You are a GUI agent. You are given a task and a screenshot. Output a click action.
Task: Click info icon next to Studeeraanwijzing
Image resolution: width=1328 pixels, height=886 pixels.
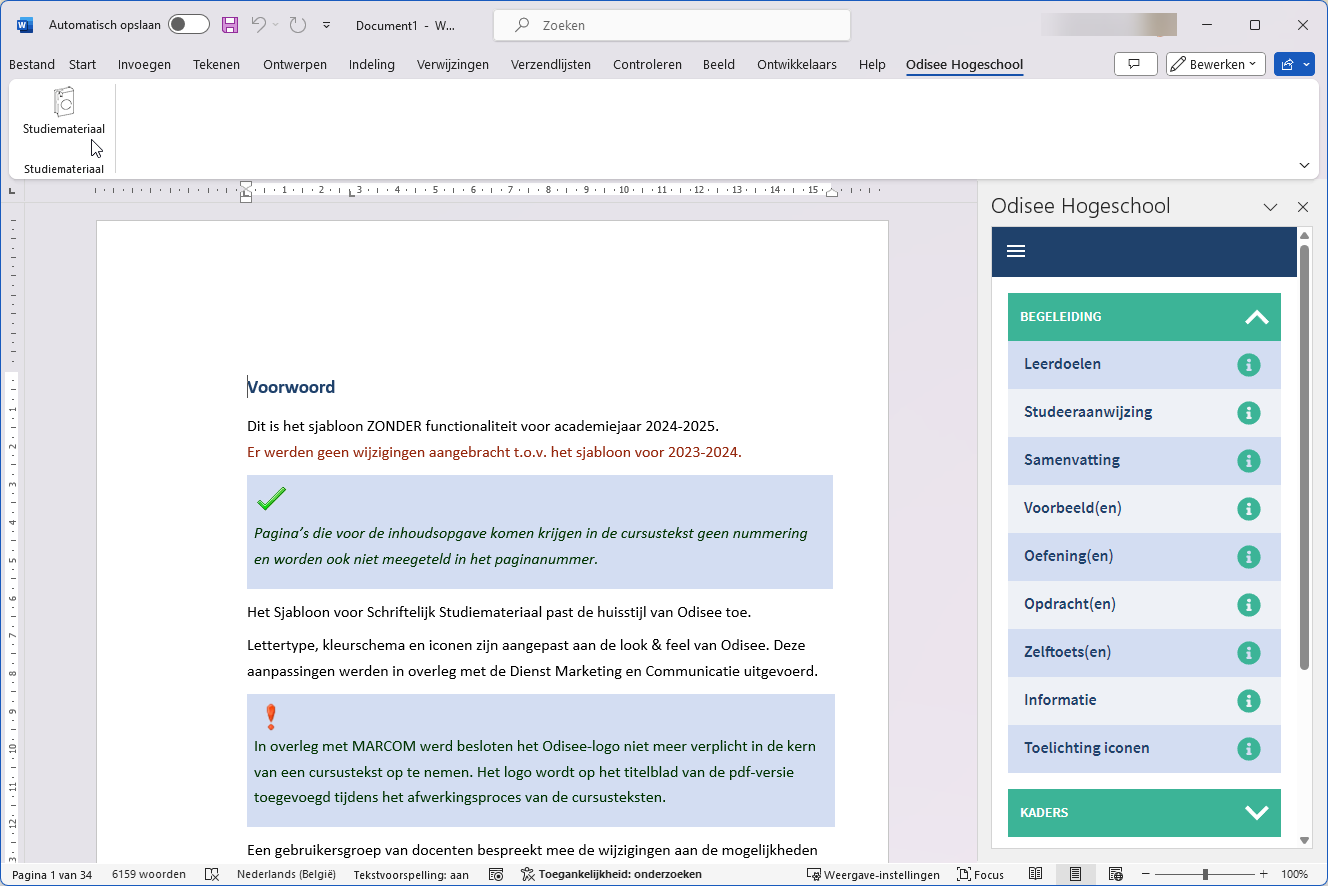click(1248, 412)
